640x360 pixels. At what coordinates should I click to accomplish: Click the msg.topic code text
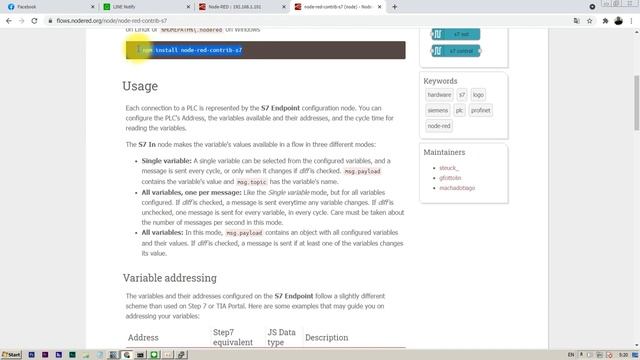click(x=252, y=182)
